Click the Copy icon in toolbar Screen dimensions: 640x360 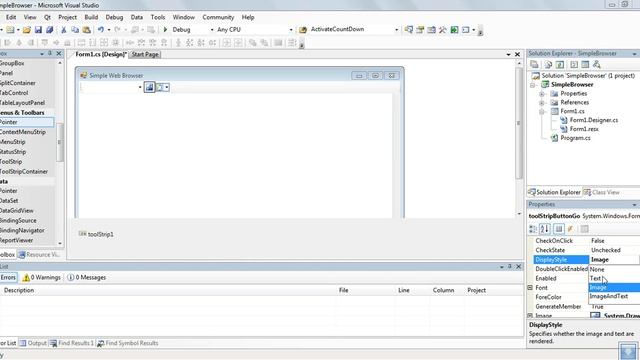tap(75, 30)
